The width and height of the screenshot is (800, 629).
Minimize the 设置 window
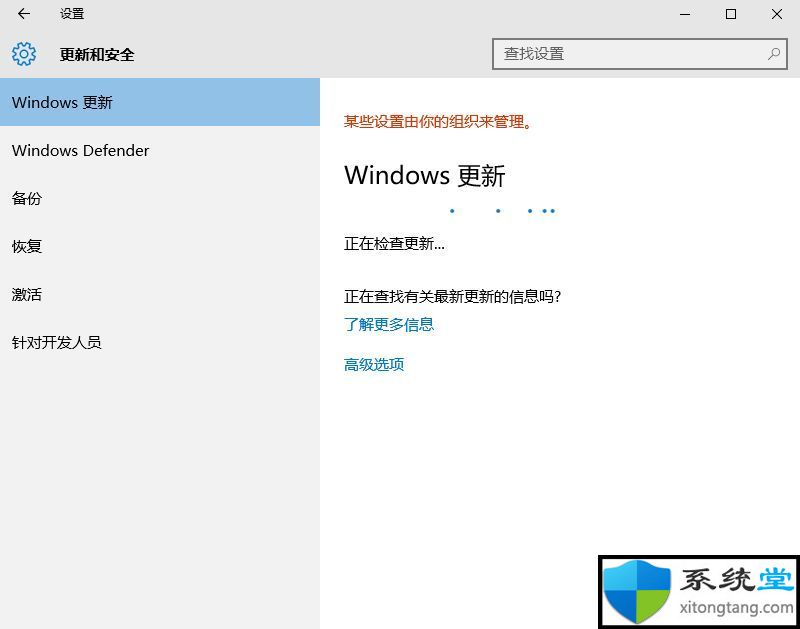[685, 14]
